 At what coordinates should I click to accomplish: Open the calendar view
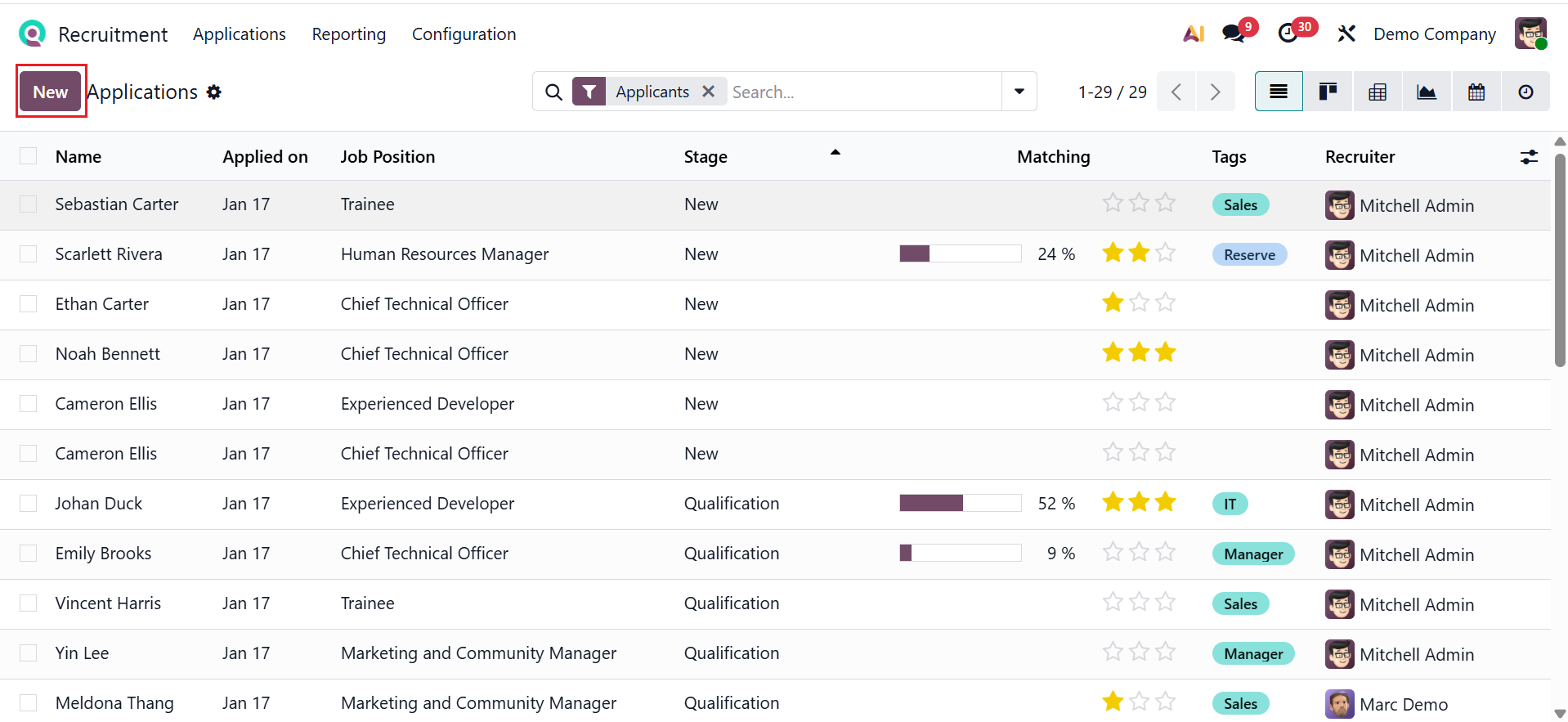(x=1476, y=92)
